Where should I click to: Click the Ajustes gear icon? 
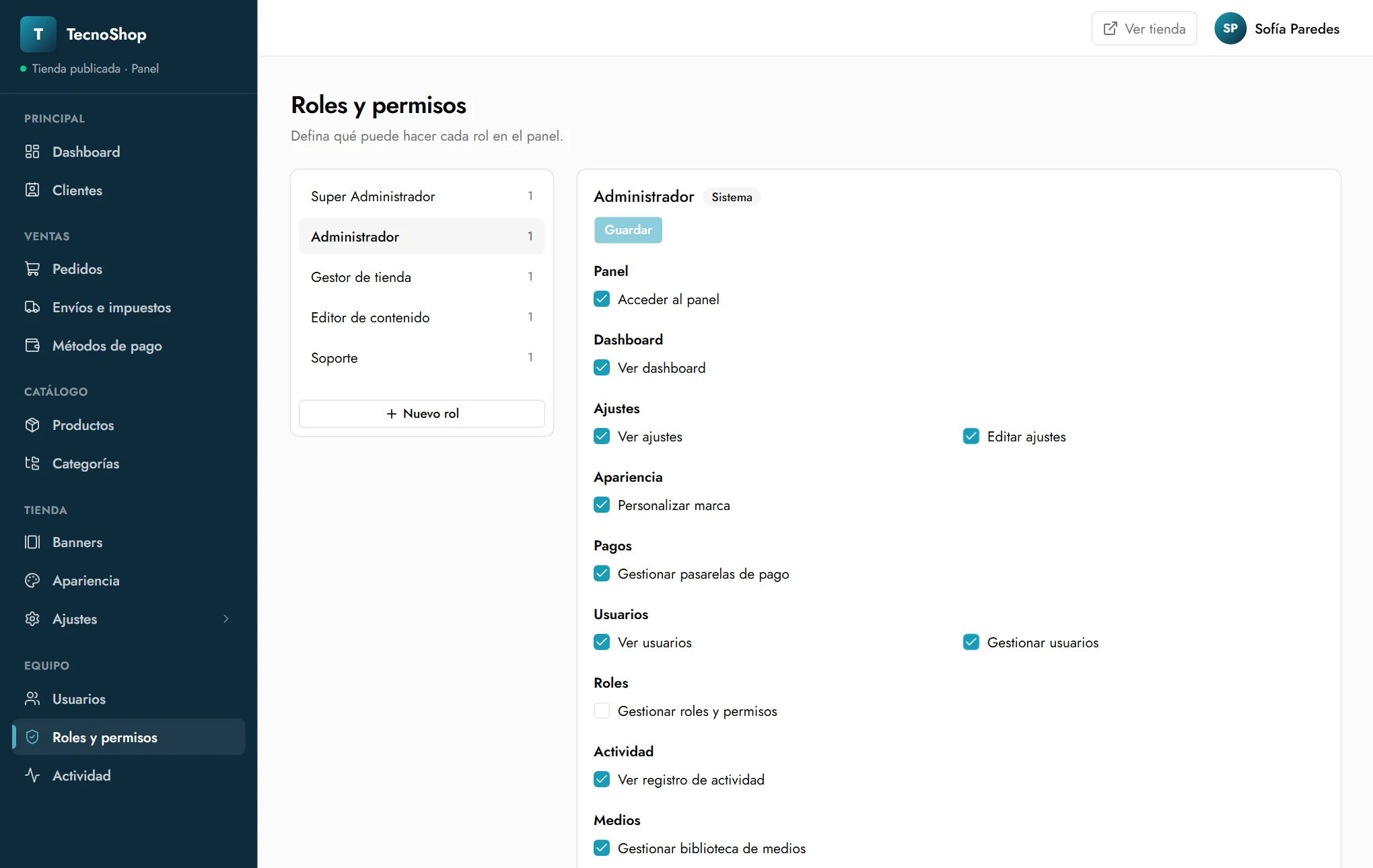tap(32, 618)
